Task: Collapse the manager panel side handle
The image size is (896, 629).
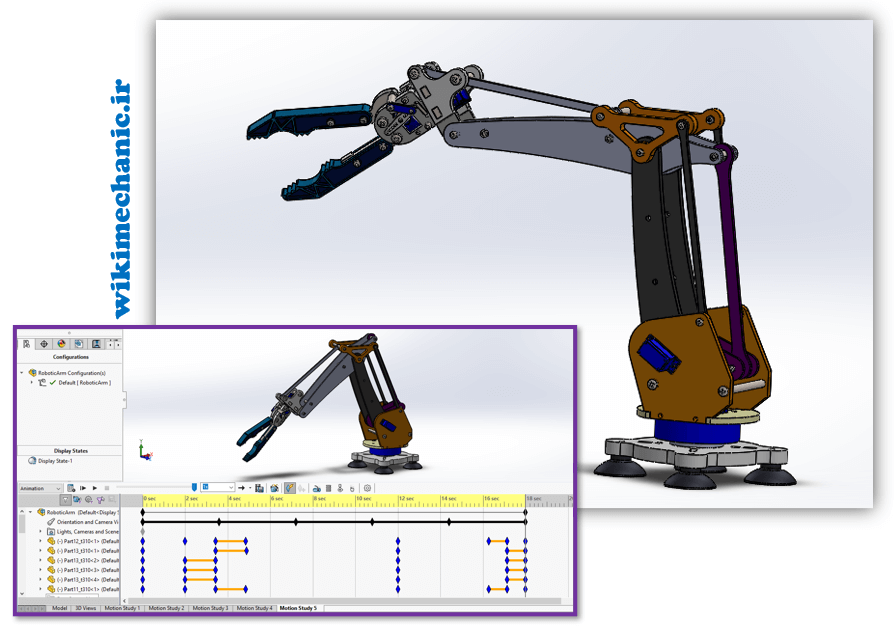Action: point(125,399)
